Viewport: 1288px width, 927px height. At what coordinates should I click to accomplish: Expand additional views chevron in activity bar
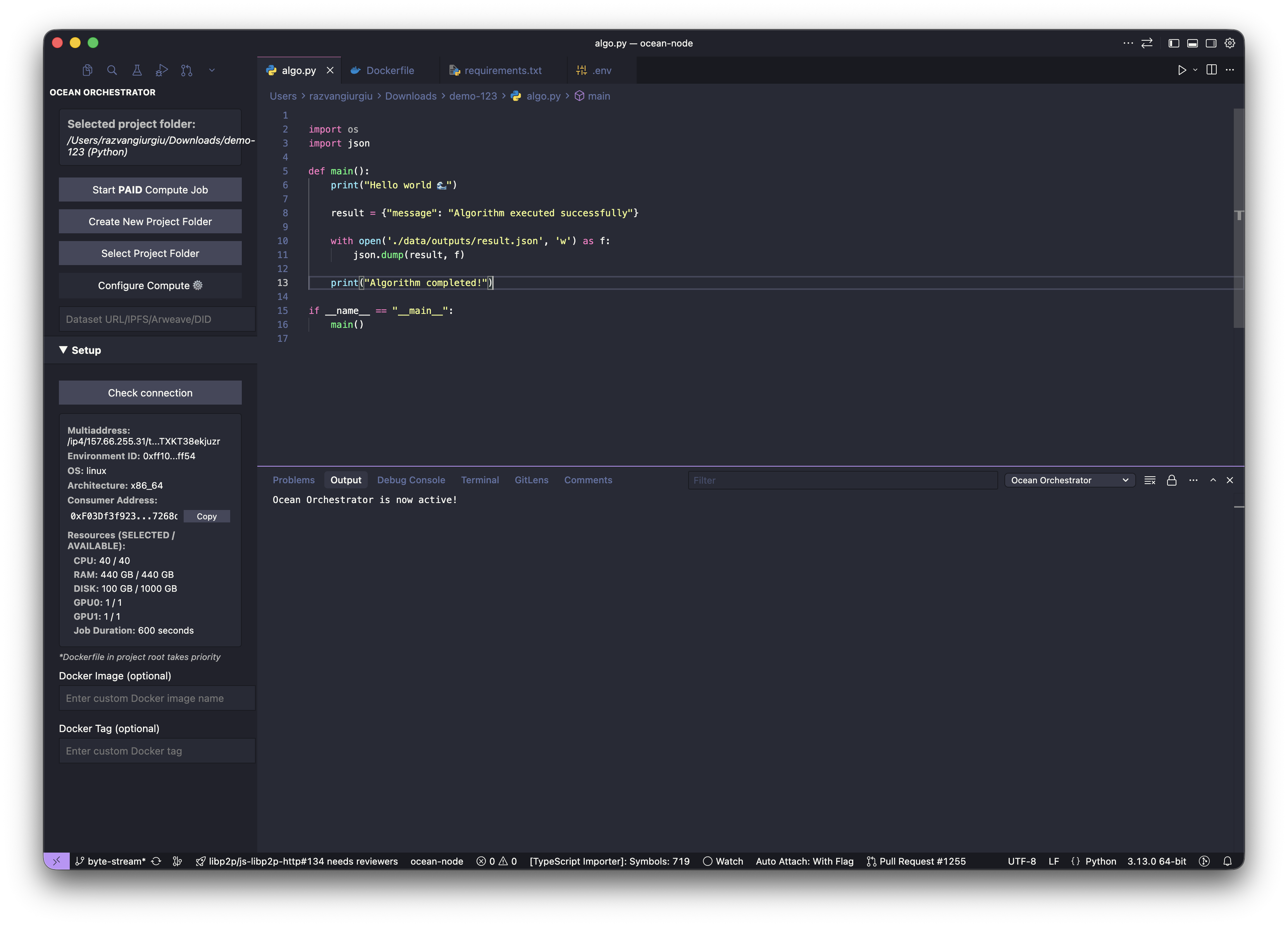tap(212, 70)
